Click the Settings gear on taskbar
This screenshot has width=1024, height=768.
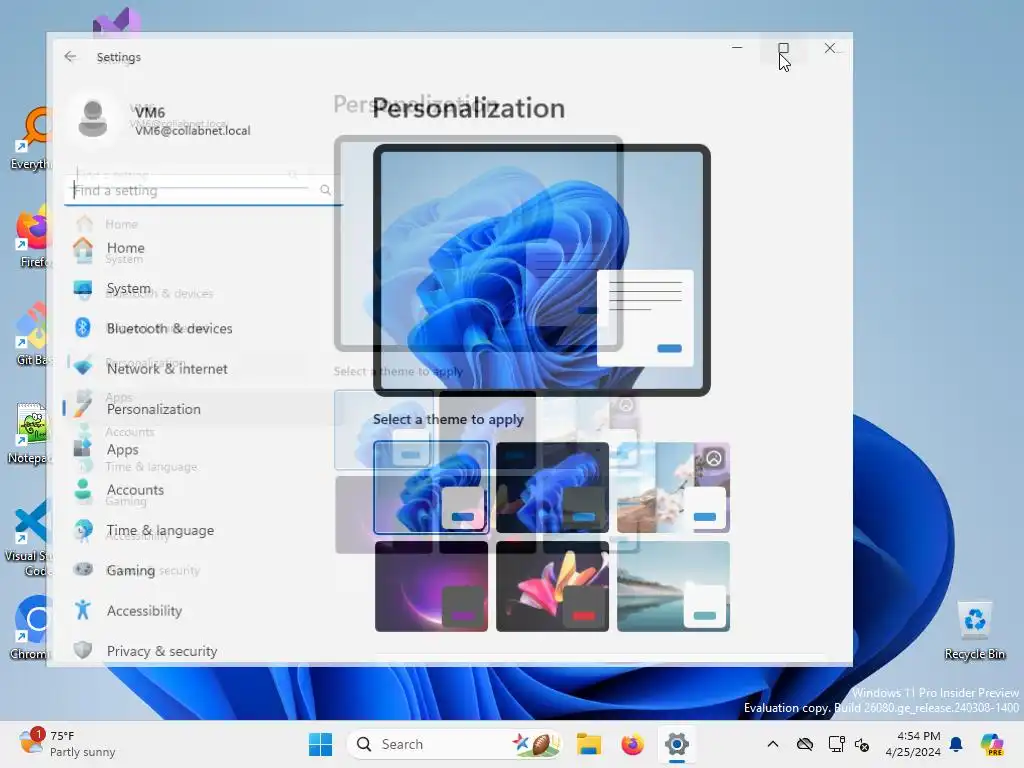tap(677, 744)
